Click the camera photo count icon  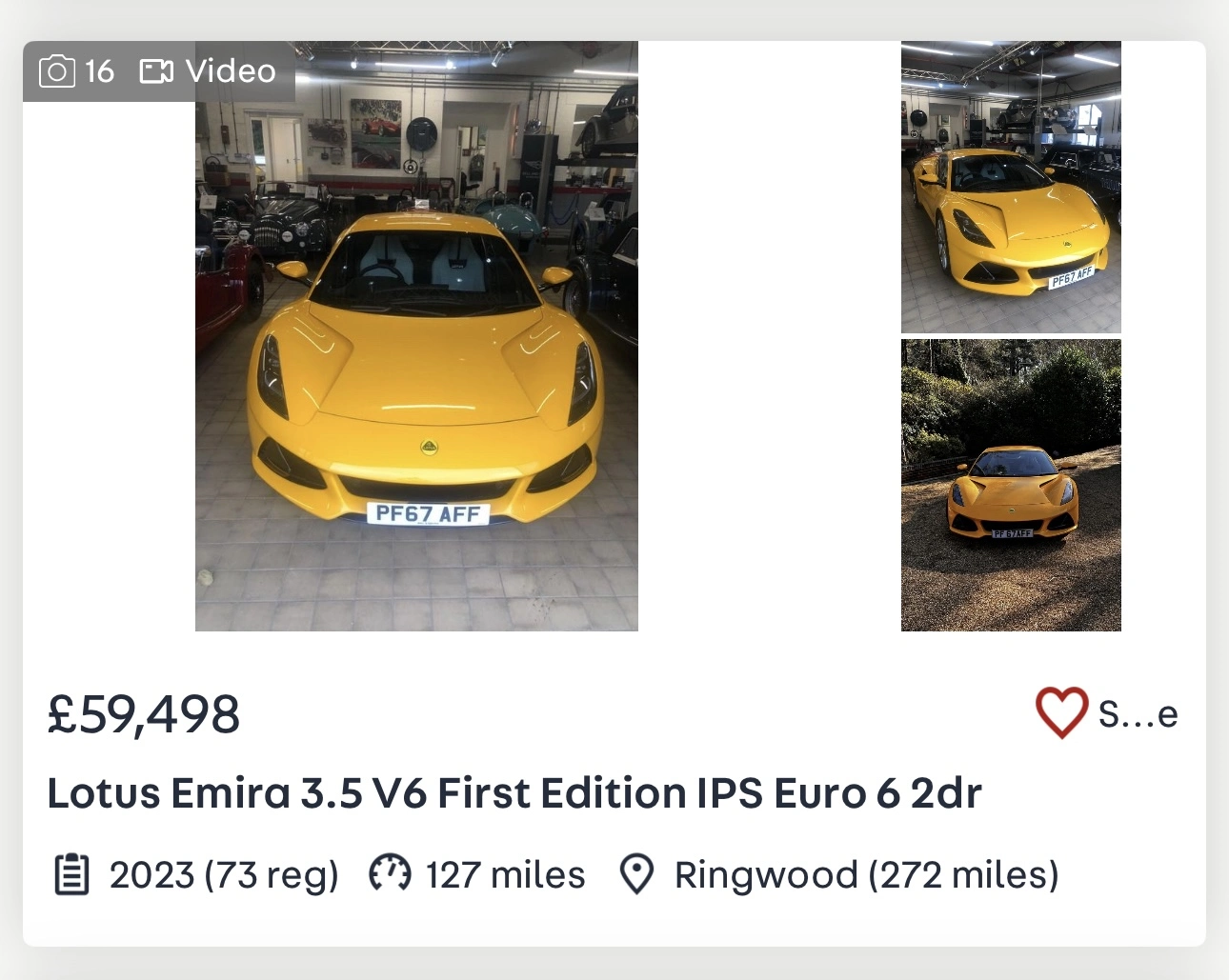(56, 71)
